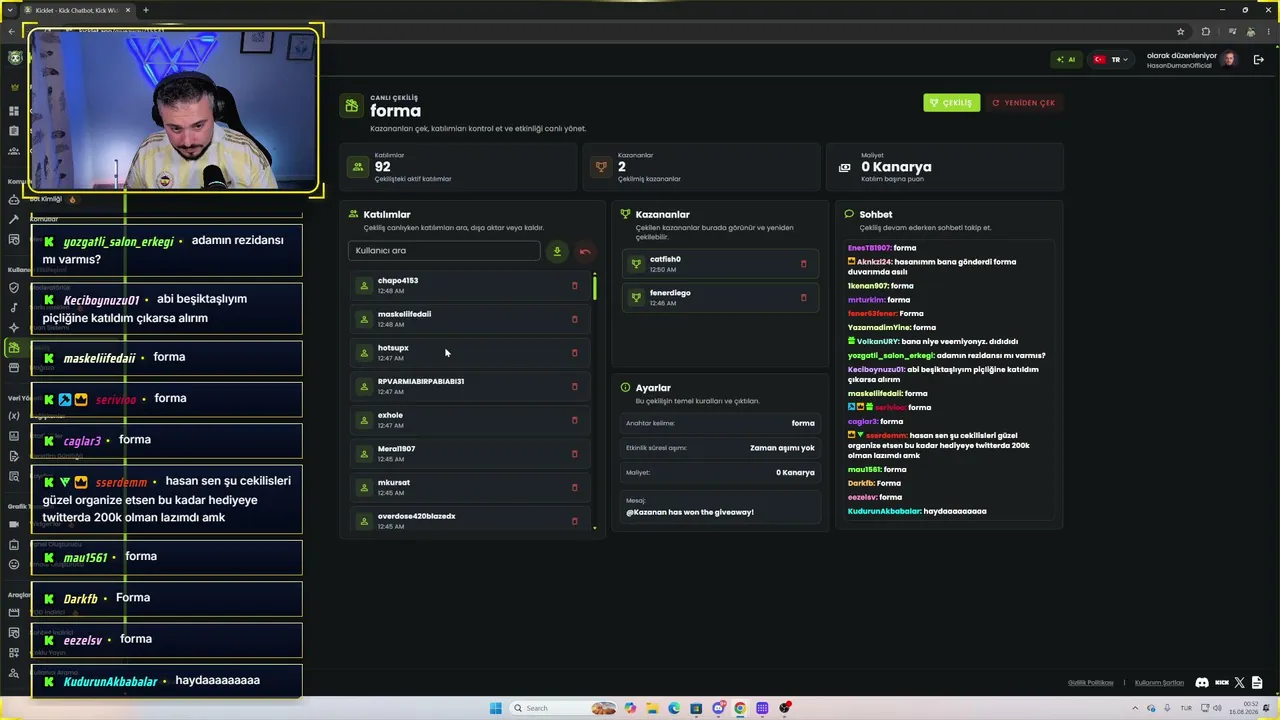Select winner name fenerdiego
Viewport: 1280px width, 720px height.
click(x=670, y=293)
